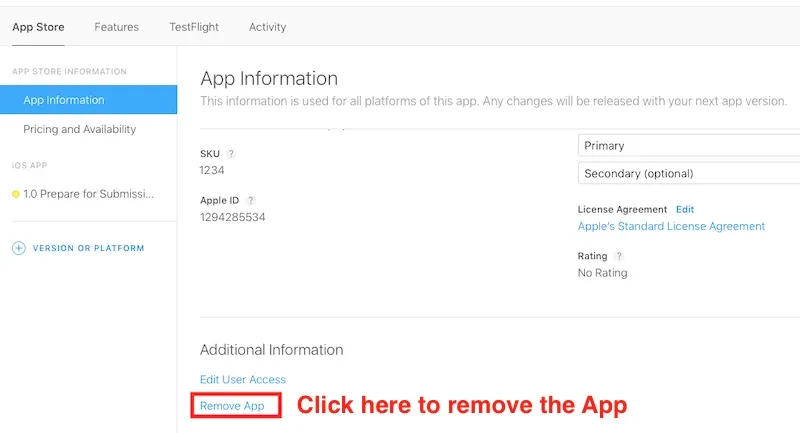Open the Secondary (optional) category dropdown

coord(689,173)
